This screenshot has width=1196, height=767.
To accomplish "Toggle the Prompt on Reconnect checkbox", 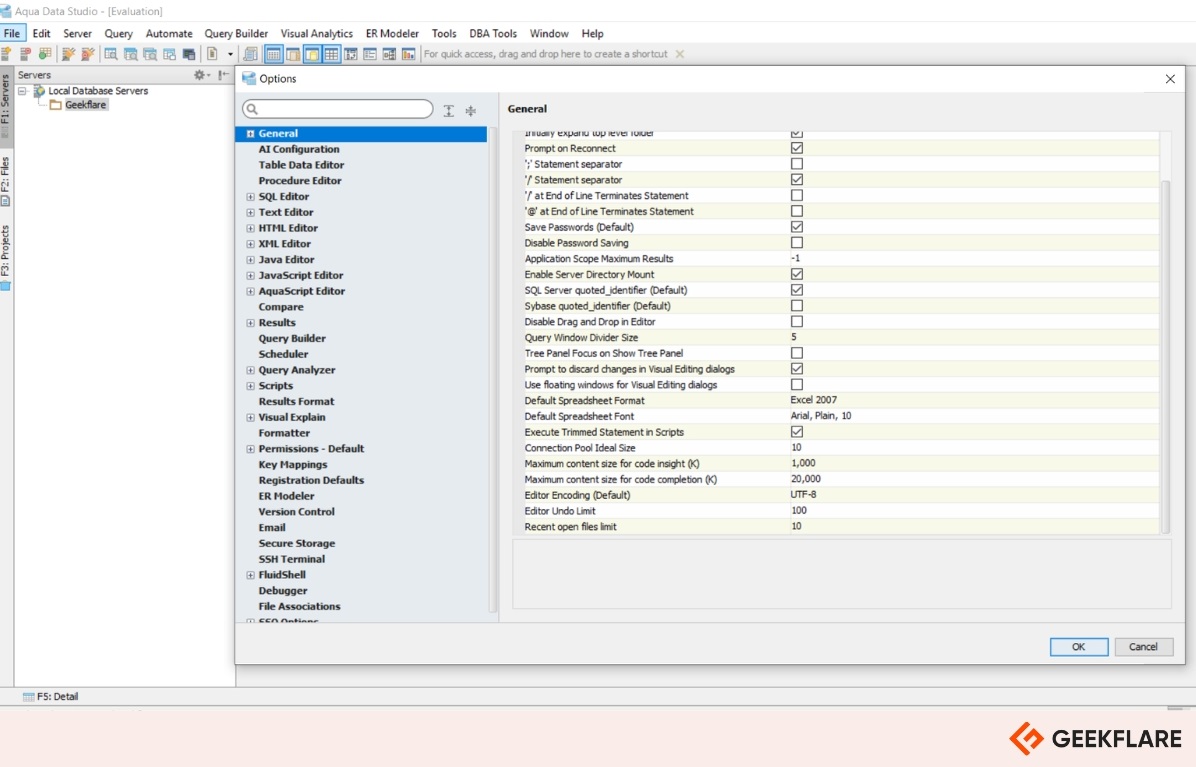I will click(797, 148).
